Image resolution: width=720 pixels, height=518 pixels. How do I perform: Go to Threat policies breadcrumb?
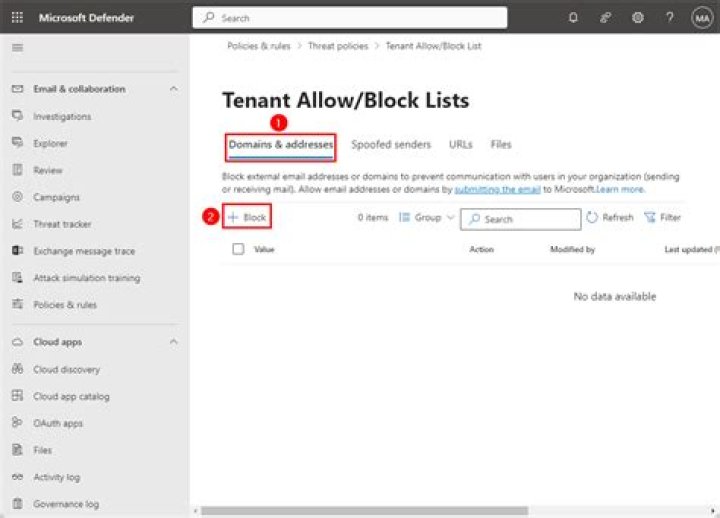tap(338, 46)
